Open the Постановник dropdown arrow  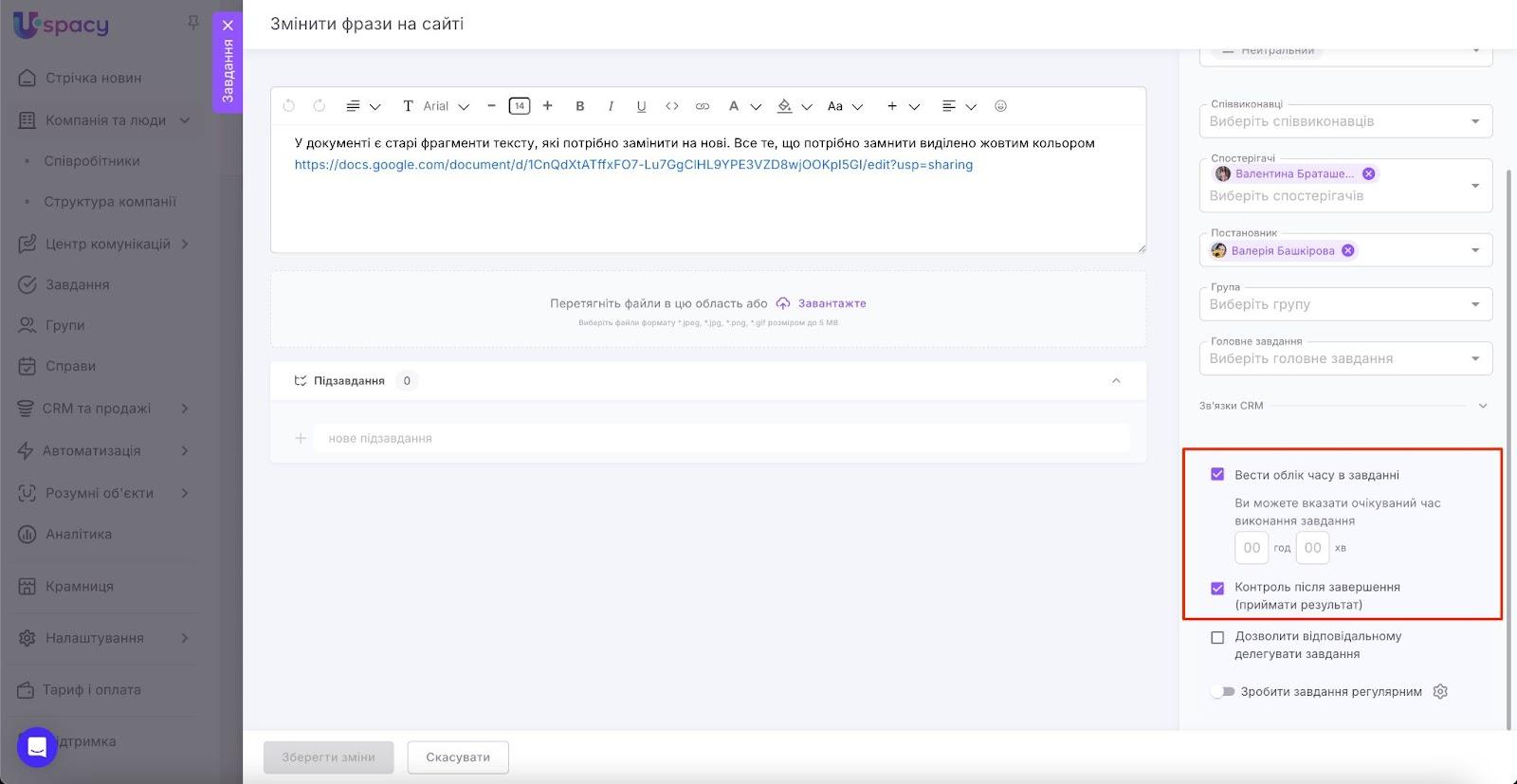(1475, 250)
